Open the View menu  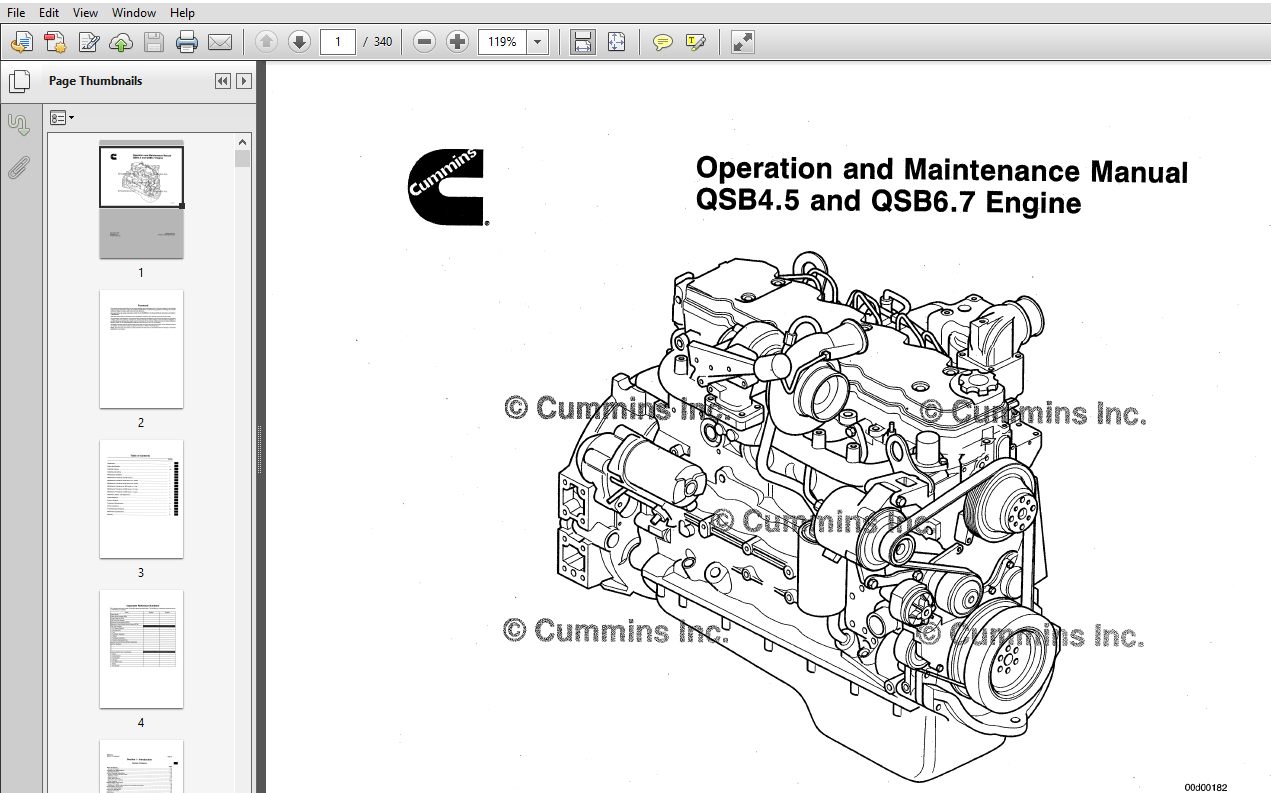86,12
